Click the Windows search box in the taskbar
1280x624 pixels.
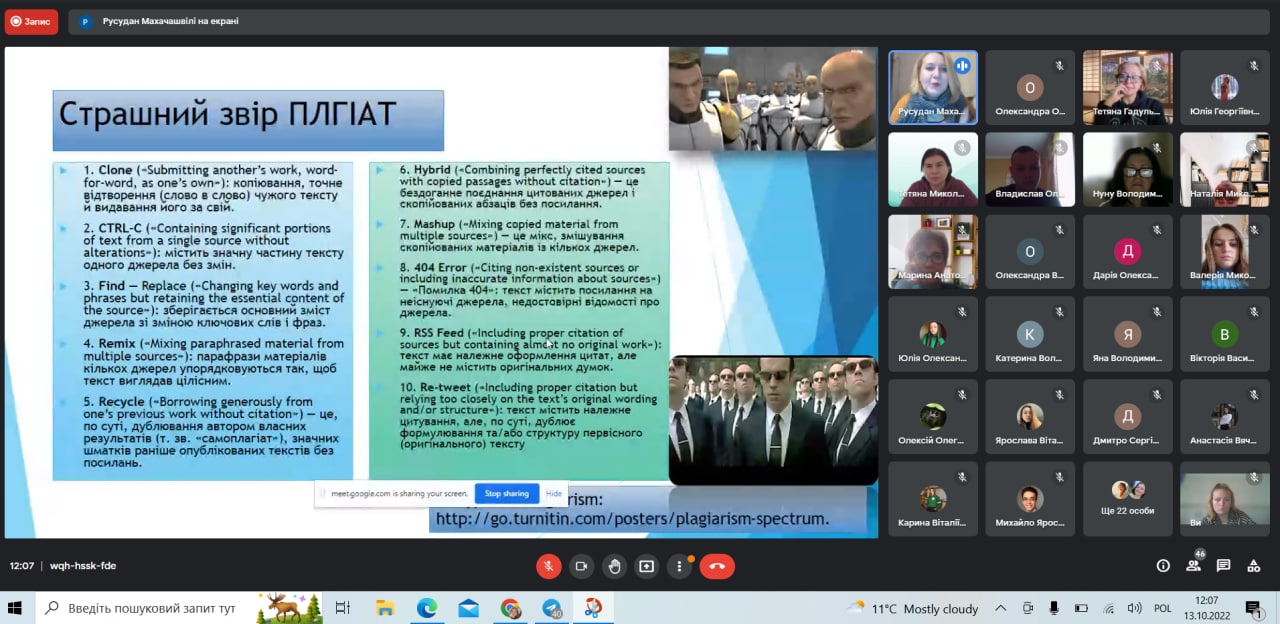click(150, 608)
